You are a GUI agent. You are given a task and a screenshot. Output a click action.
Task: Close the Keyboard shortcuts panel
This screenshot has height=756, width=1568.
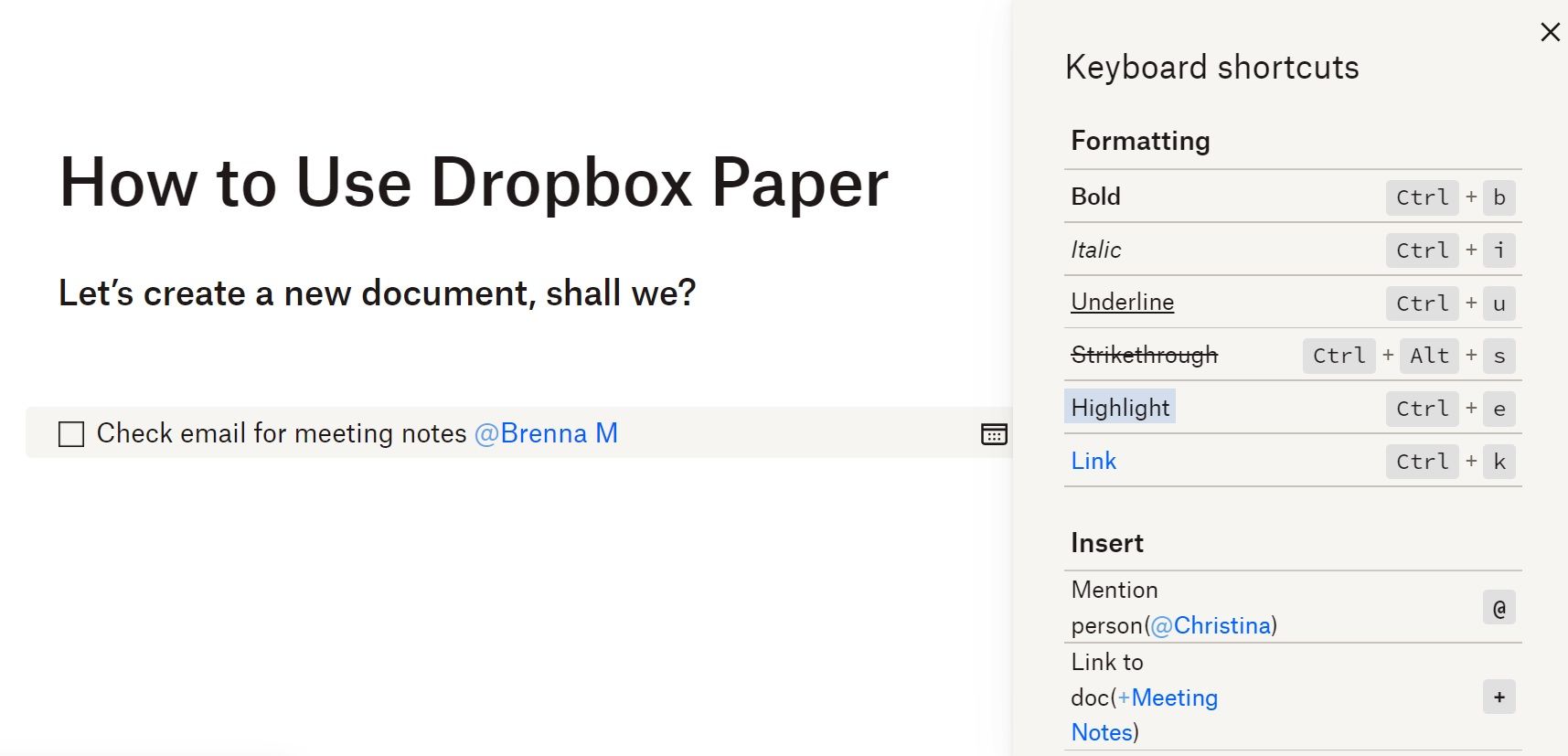[1550, 32]
